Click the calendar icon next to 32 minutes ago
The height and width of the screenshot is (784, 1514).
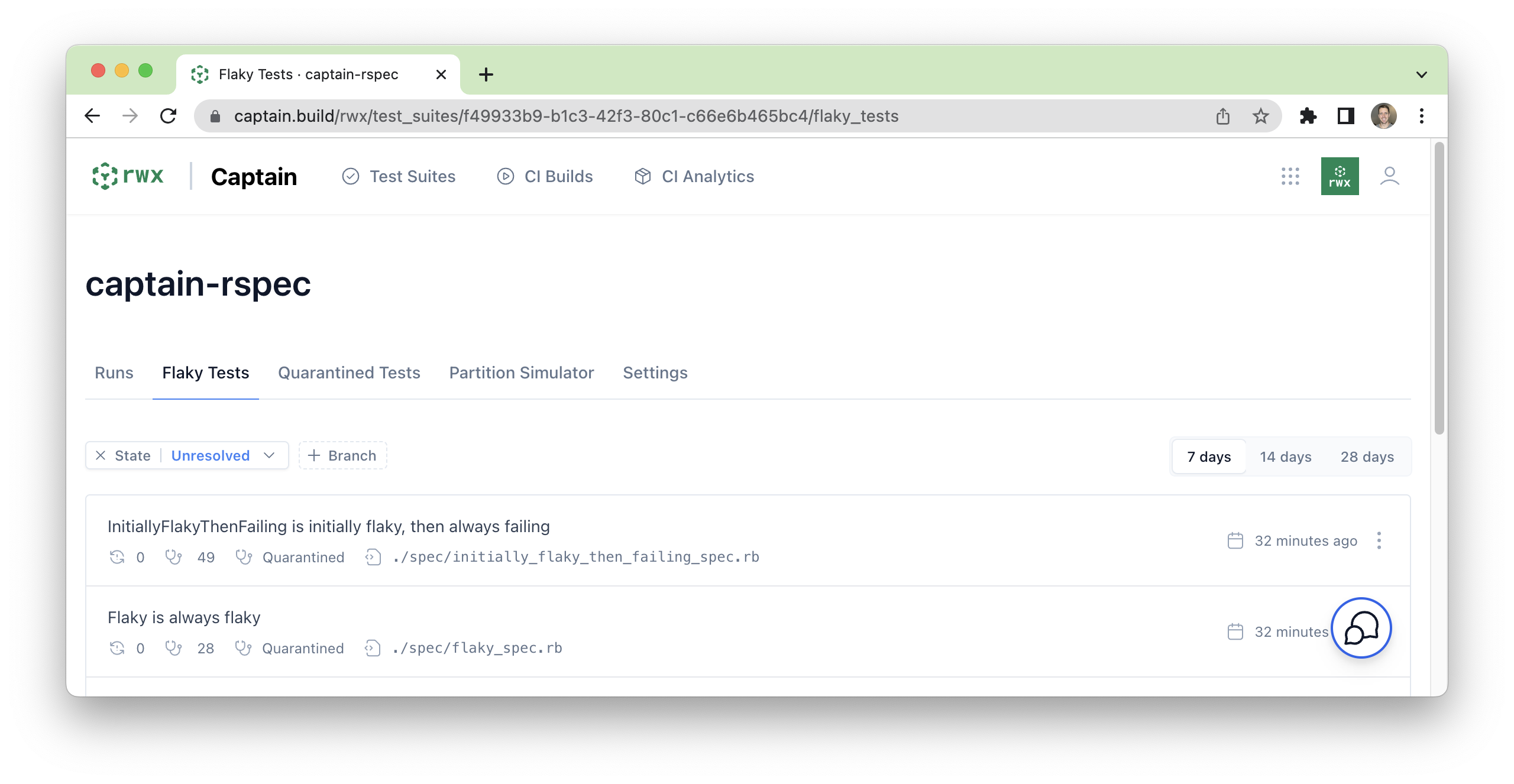click(1235, 540)
